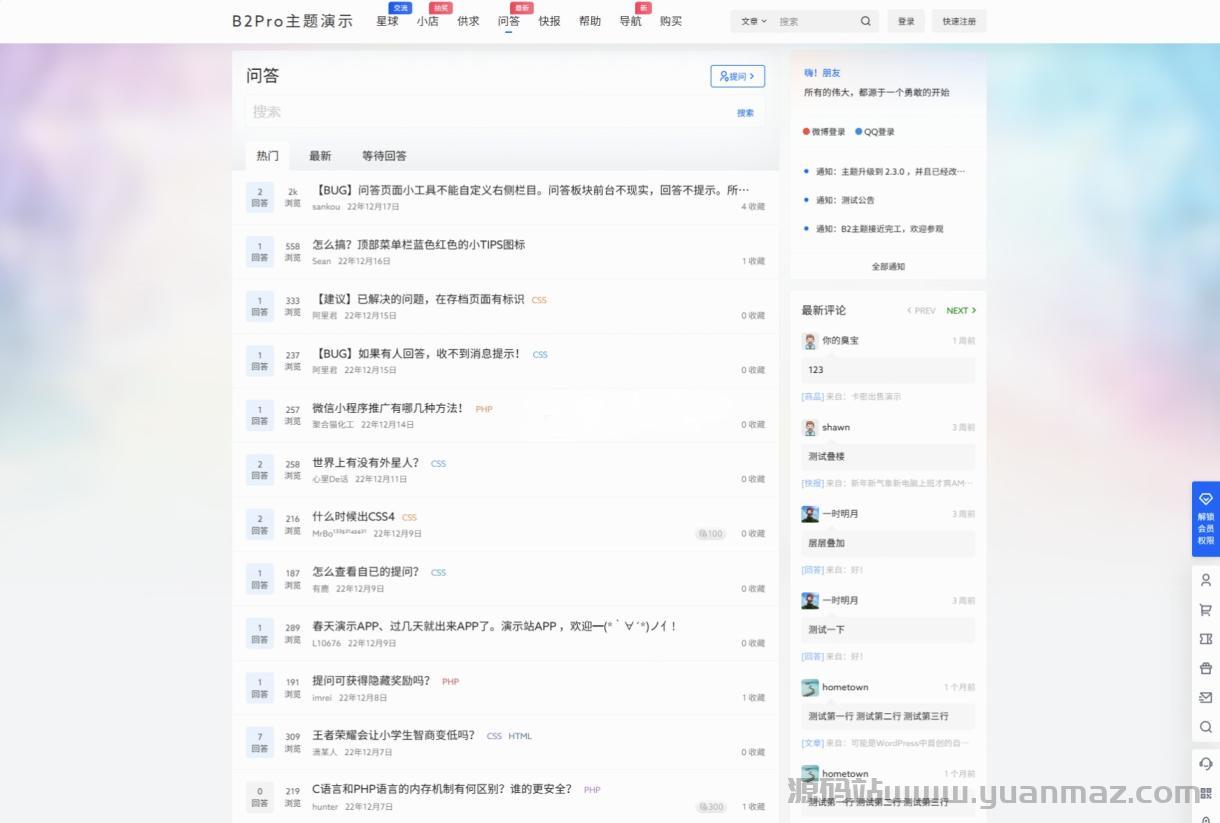
Task: Click the 全部通知 link
Action: tap(888, 267)
